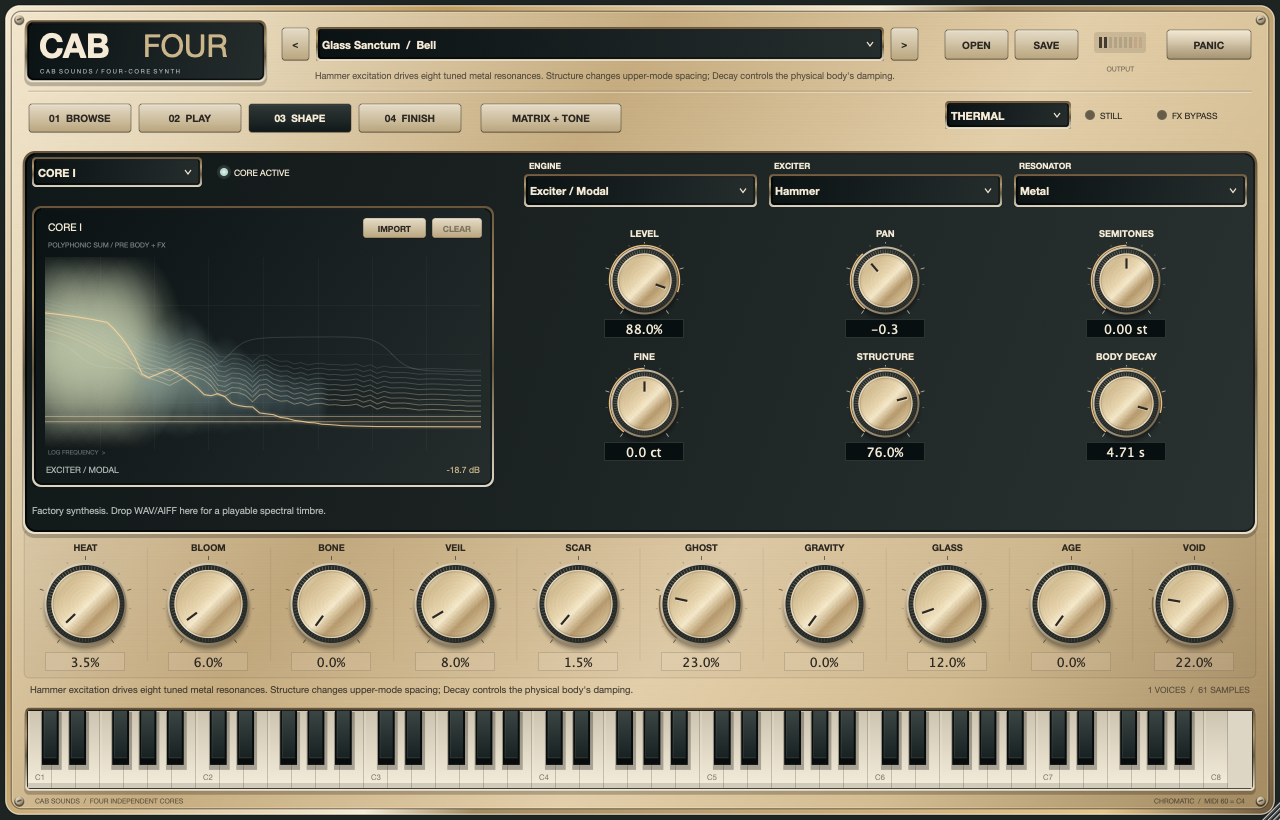1280x820 pixels.
Task: Click the Structure knob
Action: coord(885,402)
